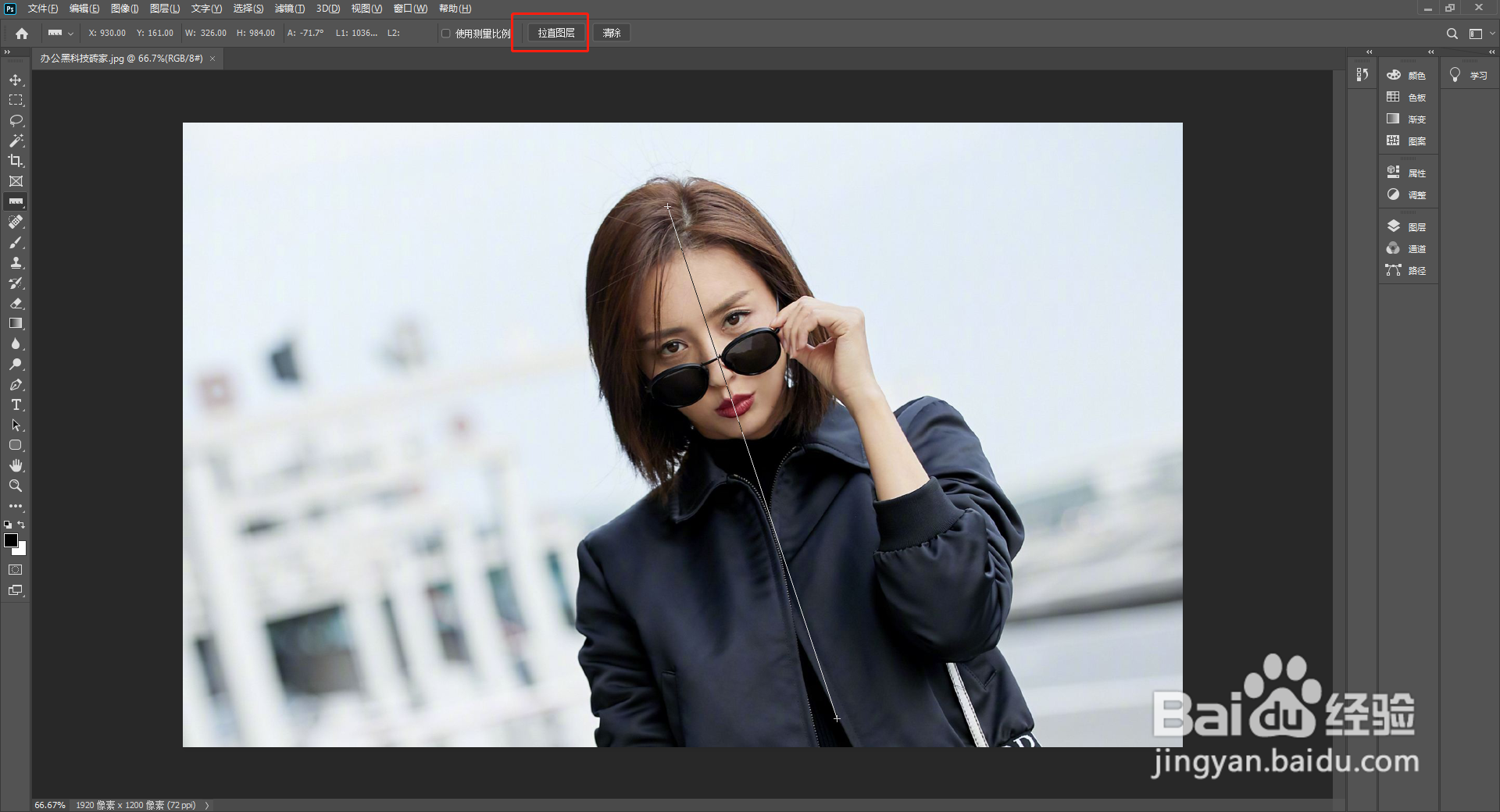Open the Edit Toolbar three-dots menu
This screenshot has width=1500, height=812.
point(16,506)
